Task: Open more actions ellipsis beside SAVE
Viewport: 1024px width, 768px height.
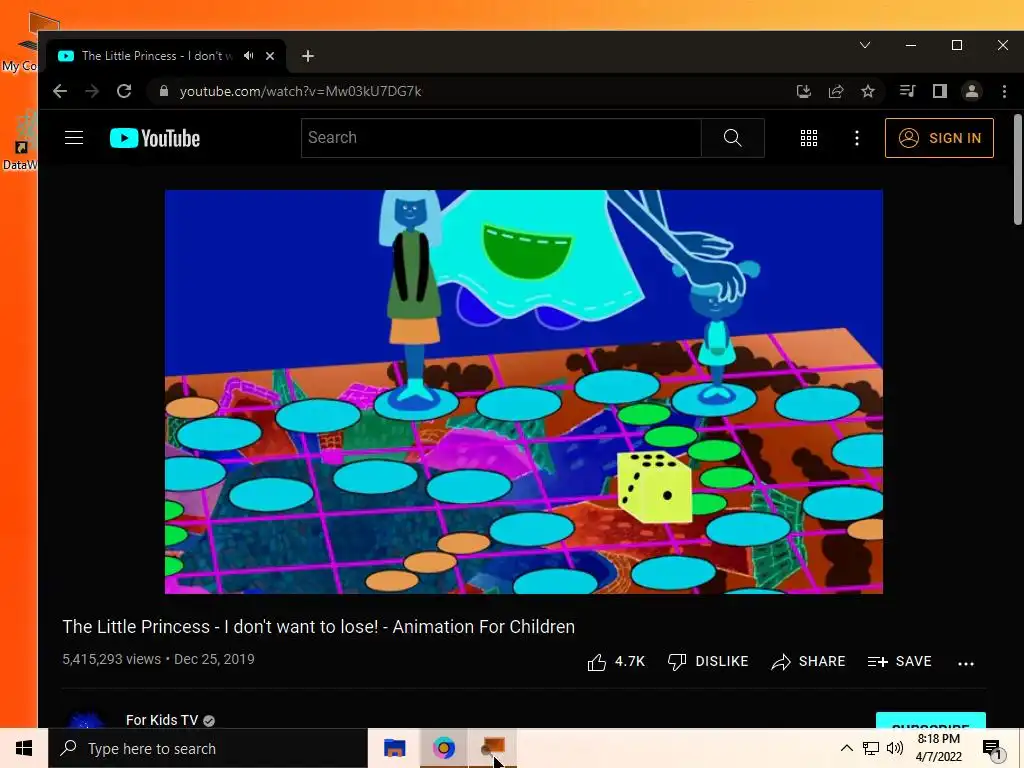Action: 966,664
